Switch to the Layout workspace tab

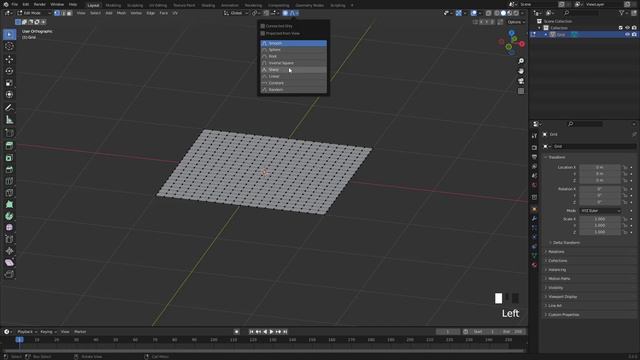point(93,5)
